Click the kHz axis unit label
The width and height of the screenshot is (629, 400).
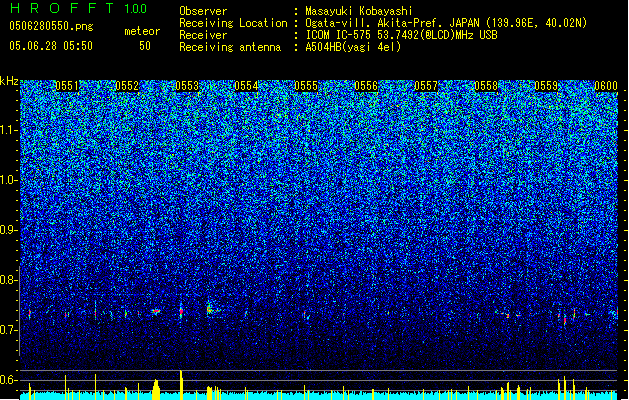click(x=9, y=81)
